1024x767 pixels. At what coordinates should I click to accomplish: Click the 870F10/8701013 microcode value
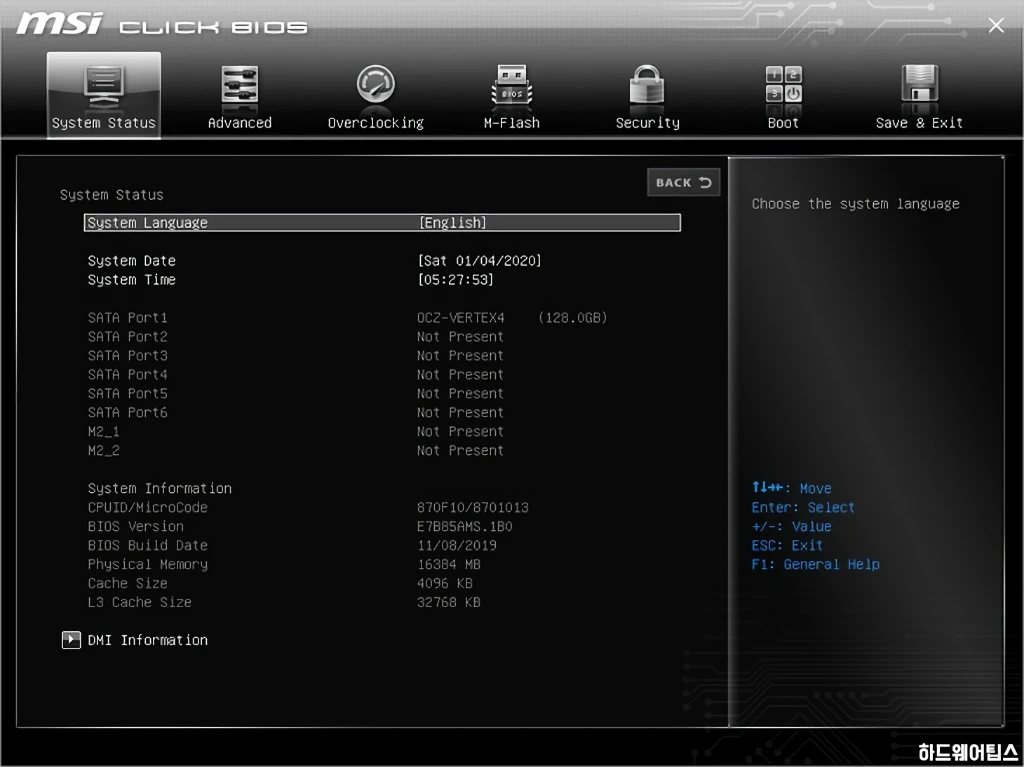(473, 507)
